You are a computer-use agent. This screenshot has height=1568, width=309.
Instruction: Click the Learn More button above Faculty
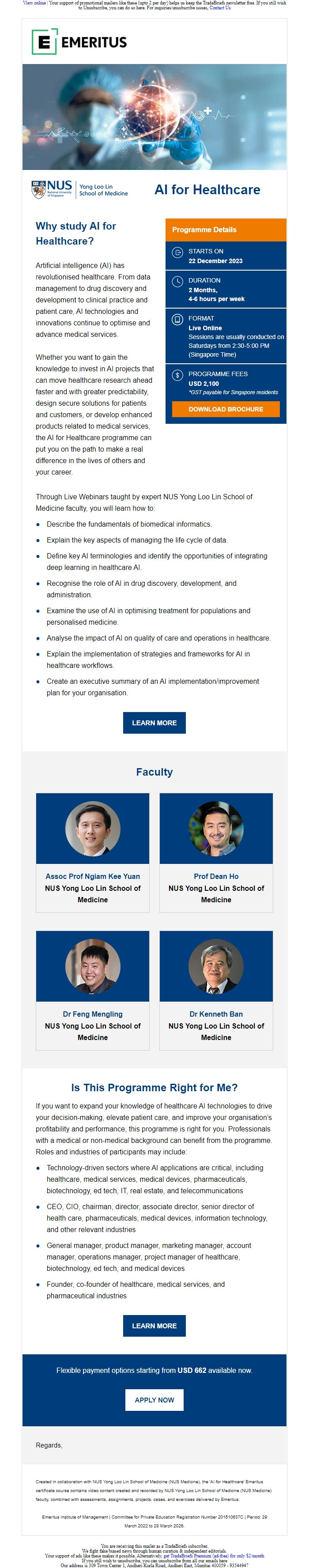tap(154, 723)
